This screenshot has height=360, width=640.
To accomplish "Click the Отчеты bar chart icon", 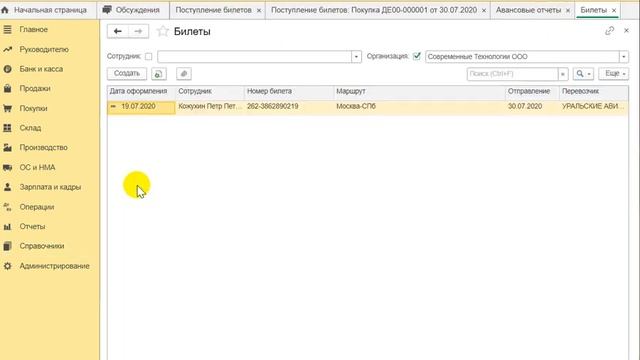I will [7, 227].
